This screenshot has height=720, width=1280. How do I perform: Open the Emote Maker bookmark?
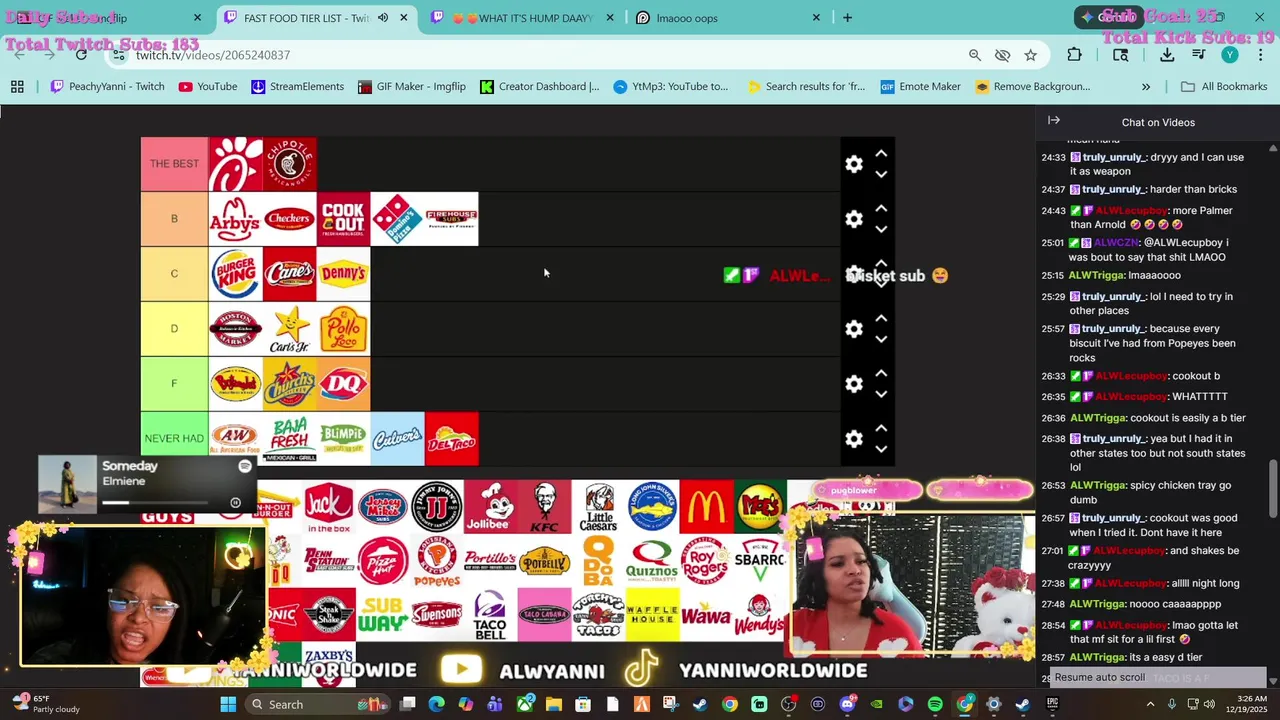pyautogui.click(x=920, y=87)
